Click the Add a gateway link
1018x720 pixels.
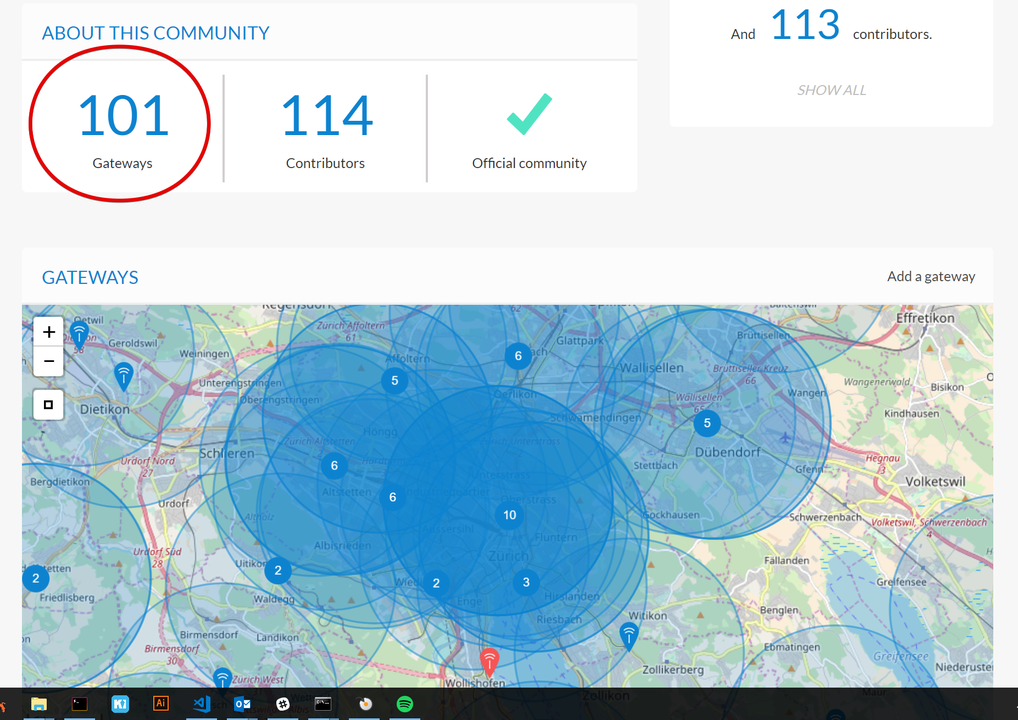pyautogui.click(x=930, y=277)
